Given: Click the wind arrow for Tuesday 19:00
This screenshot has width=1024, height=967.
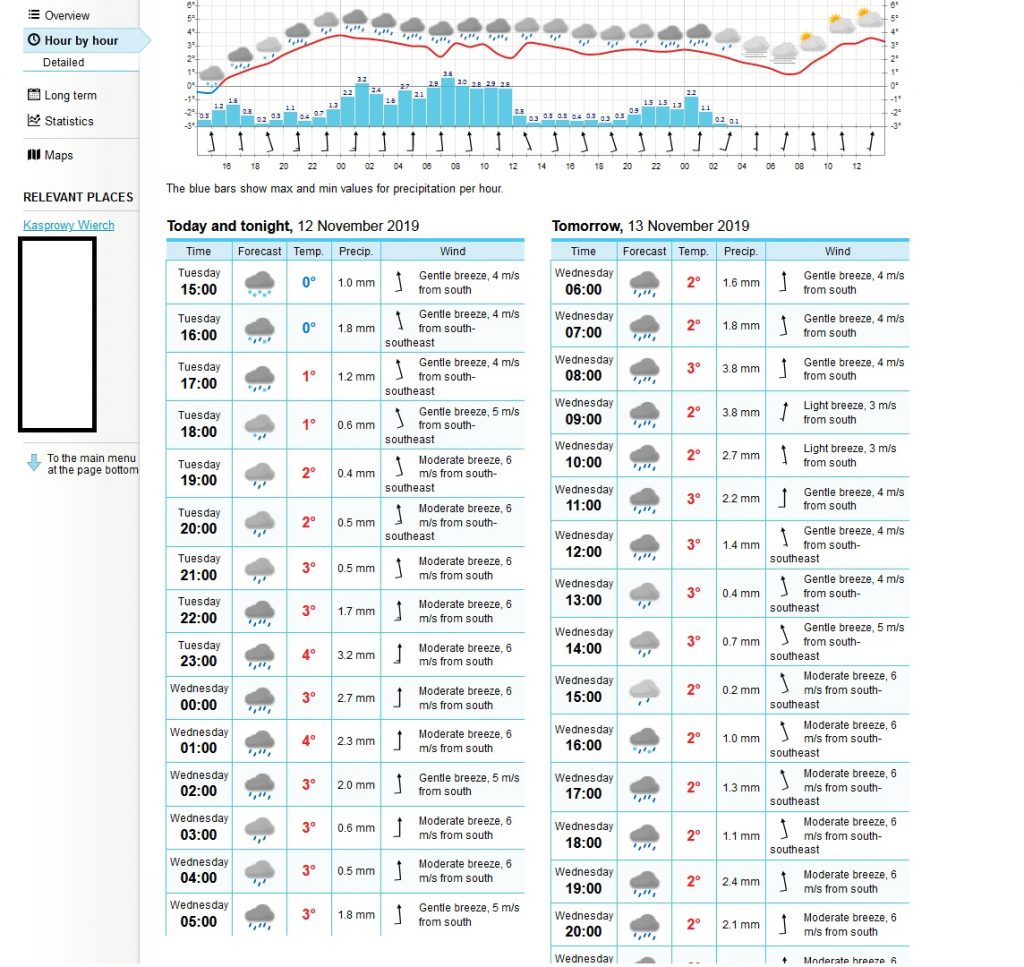Looking at the screenshot, I should click(x=398, y=466).
